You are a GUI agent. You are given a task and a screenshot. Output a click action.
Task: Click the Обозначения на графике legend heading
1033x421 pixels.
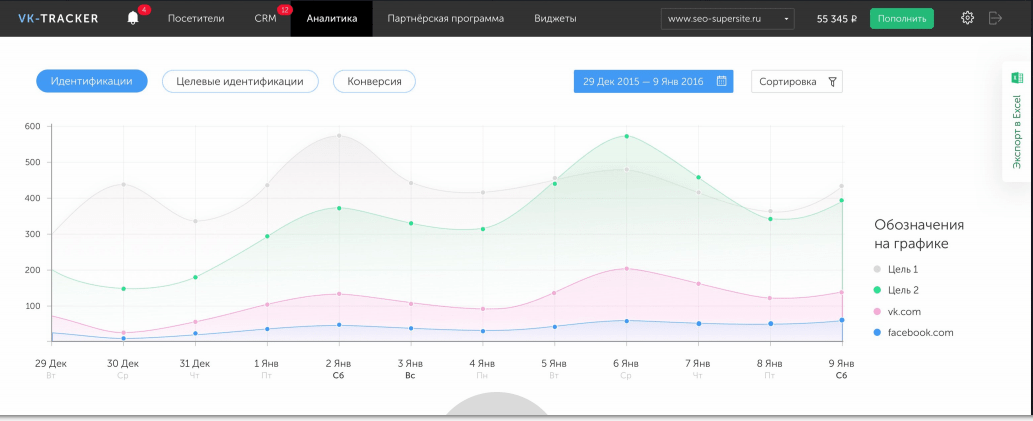(919, 234)
